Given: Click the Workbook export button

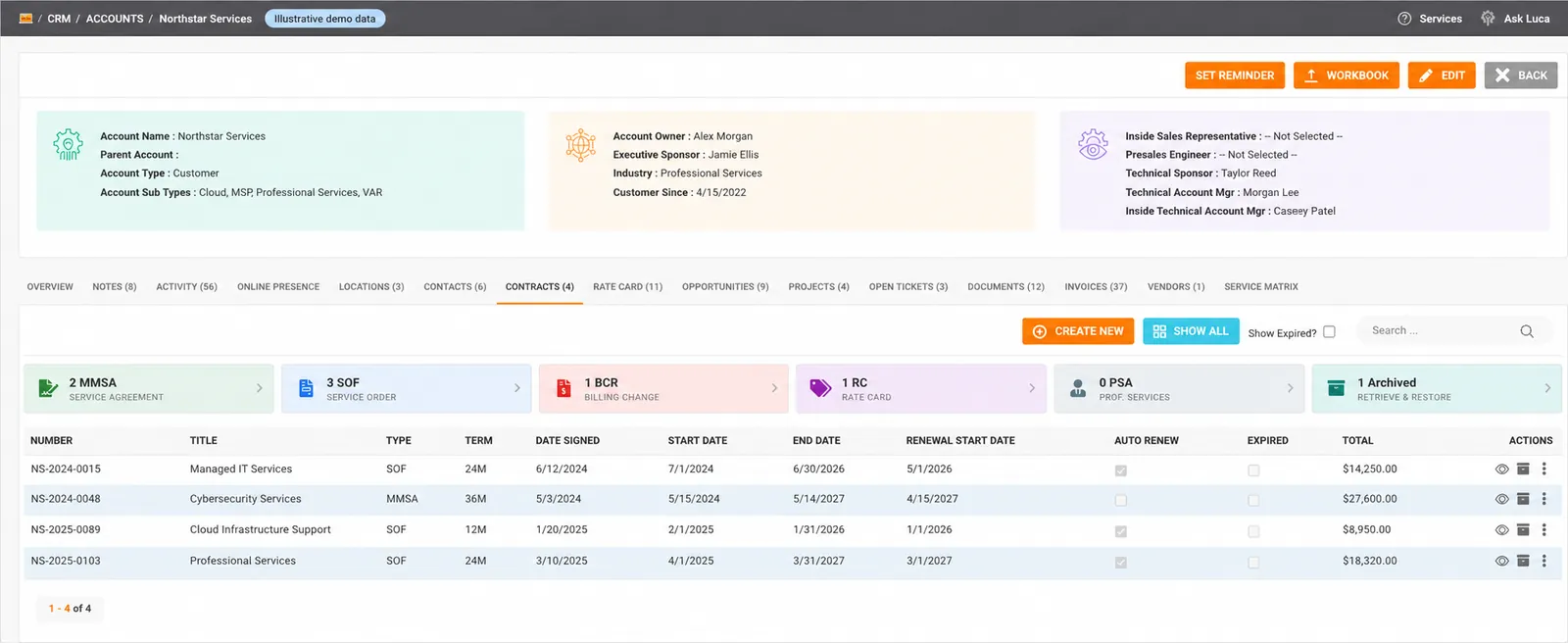Looking at the screenshot, I should 1347,75.
